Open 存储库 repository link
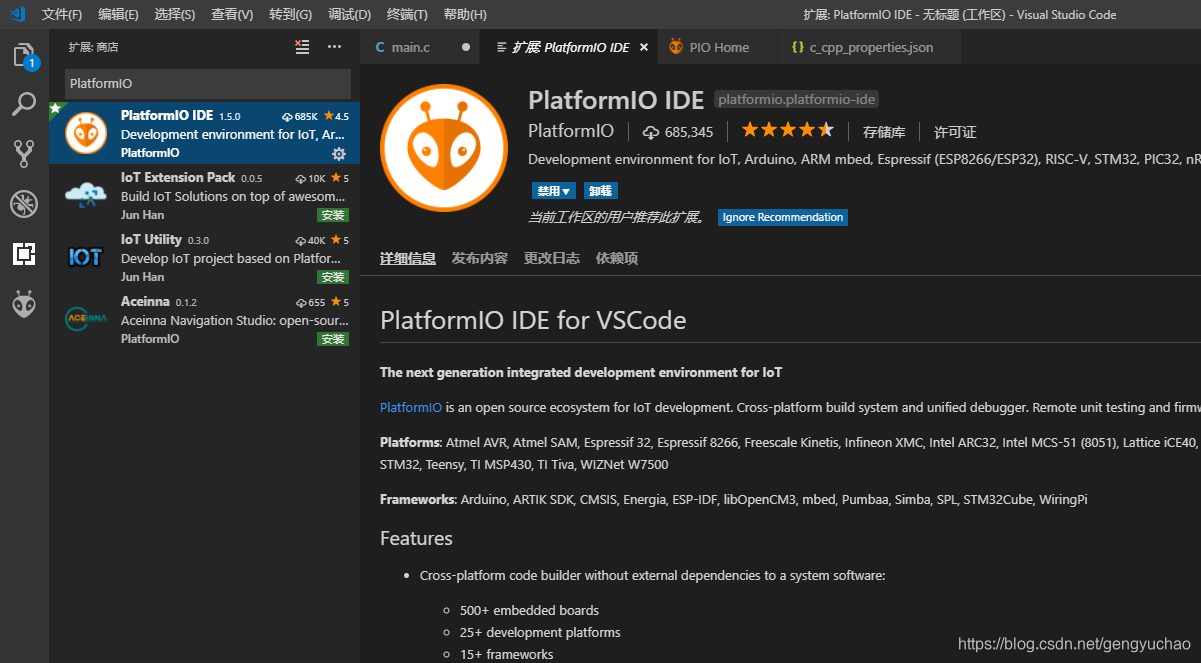Screen dimensions: 1201x663 (x=884, y=132)
